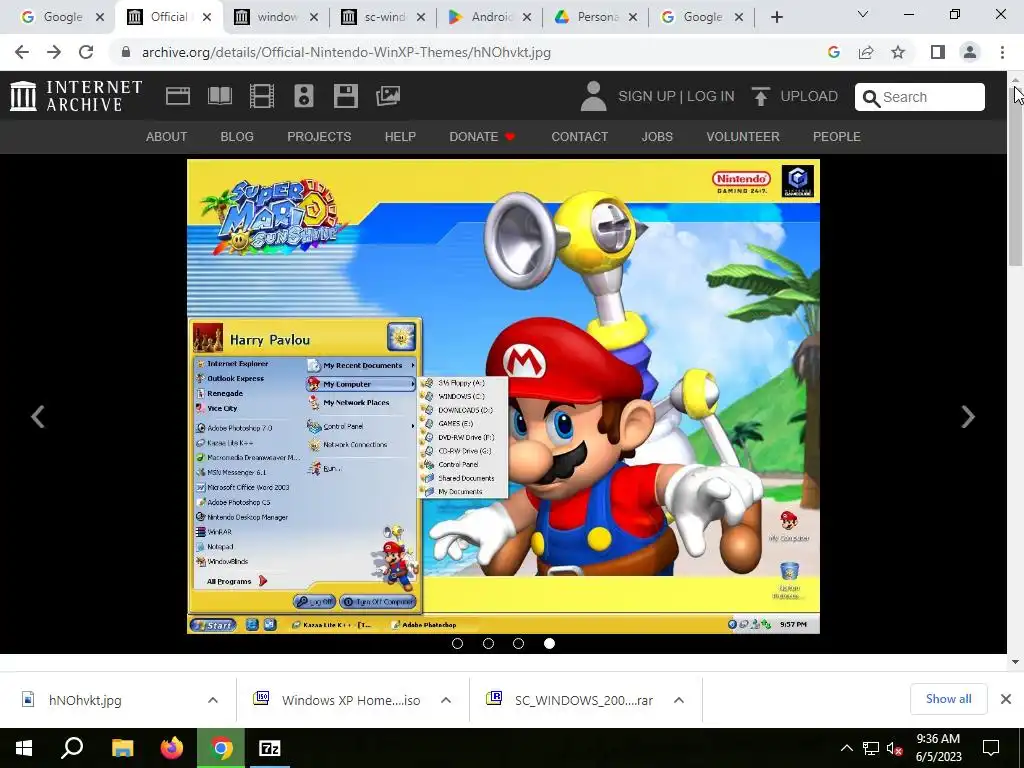This screenshot has width=1024, height=768.
Task: Open taskbar search magnifier
Action: 72,748
